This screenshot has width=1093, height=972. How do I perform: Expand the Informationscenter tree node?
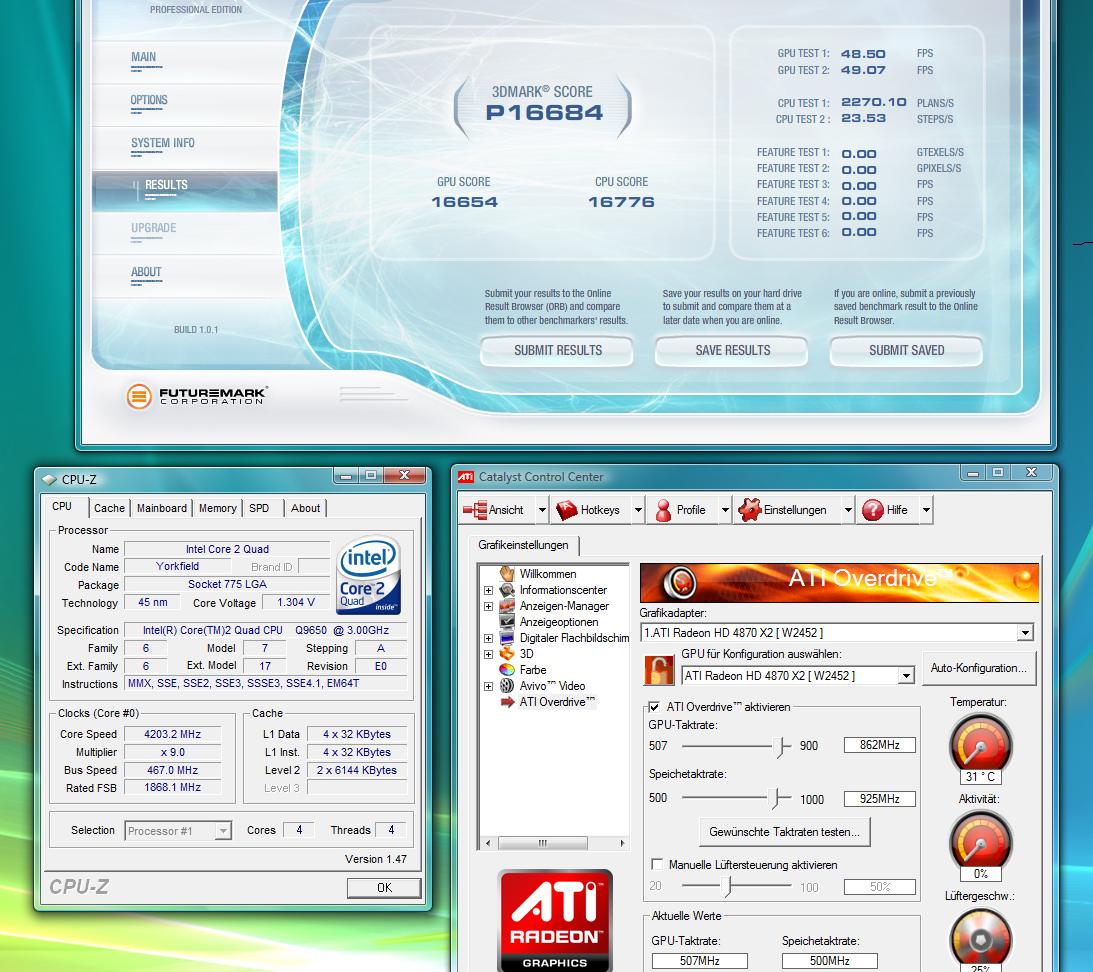coord(489,590)
